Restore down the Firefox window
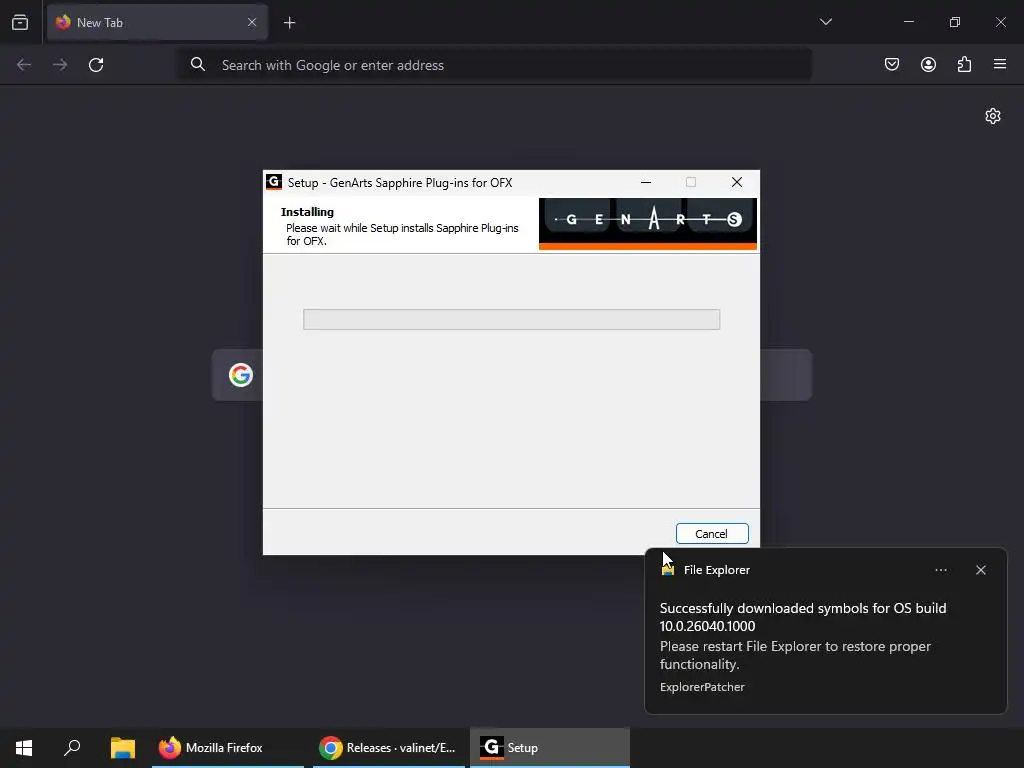1024x768 pixels. 955,22
